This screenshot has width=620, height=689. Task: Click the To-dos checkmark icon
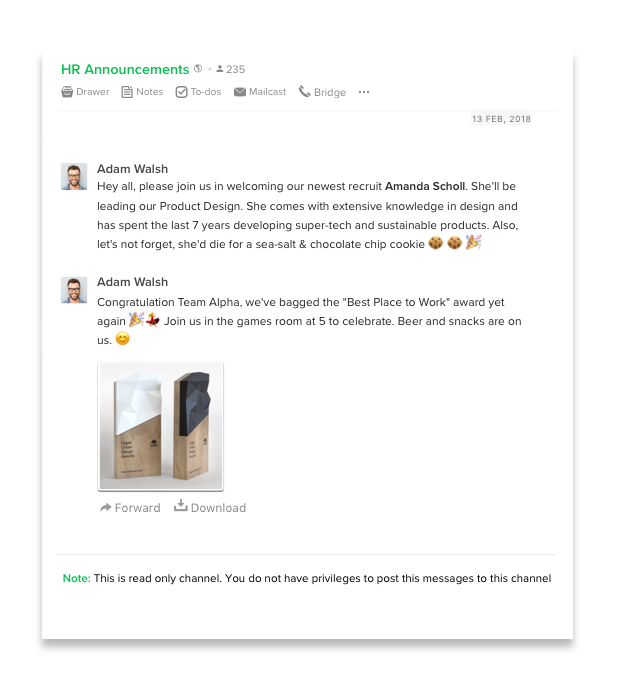[x=181, y=92]
